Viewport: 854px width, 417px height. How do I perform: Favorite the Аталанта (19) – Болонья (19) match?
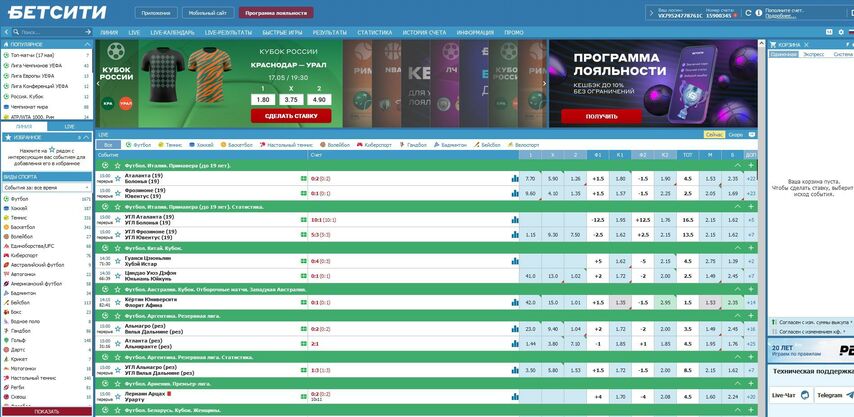pyautogui.click(x=118, y=179)
